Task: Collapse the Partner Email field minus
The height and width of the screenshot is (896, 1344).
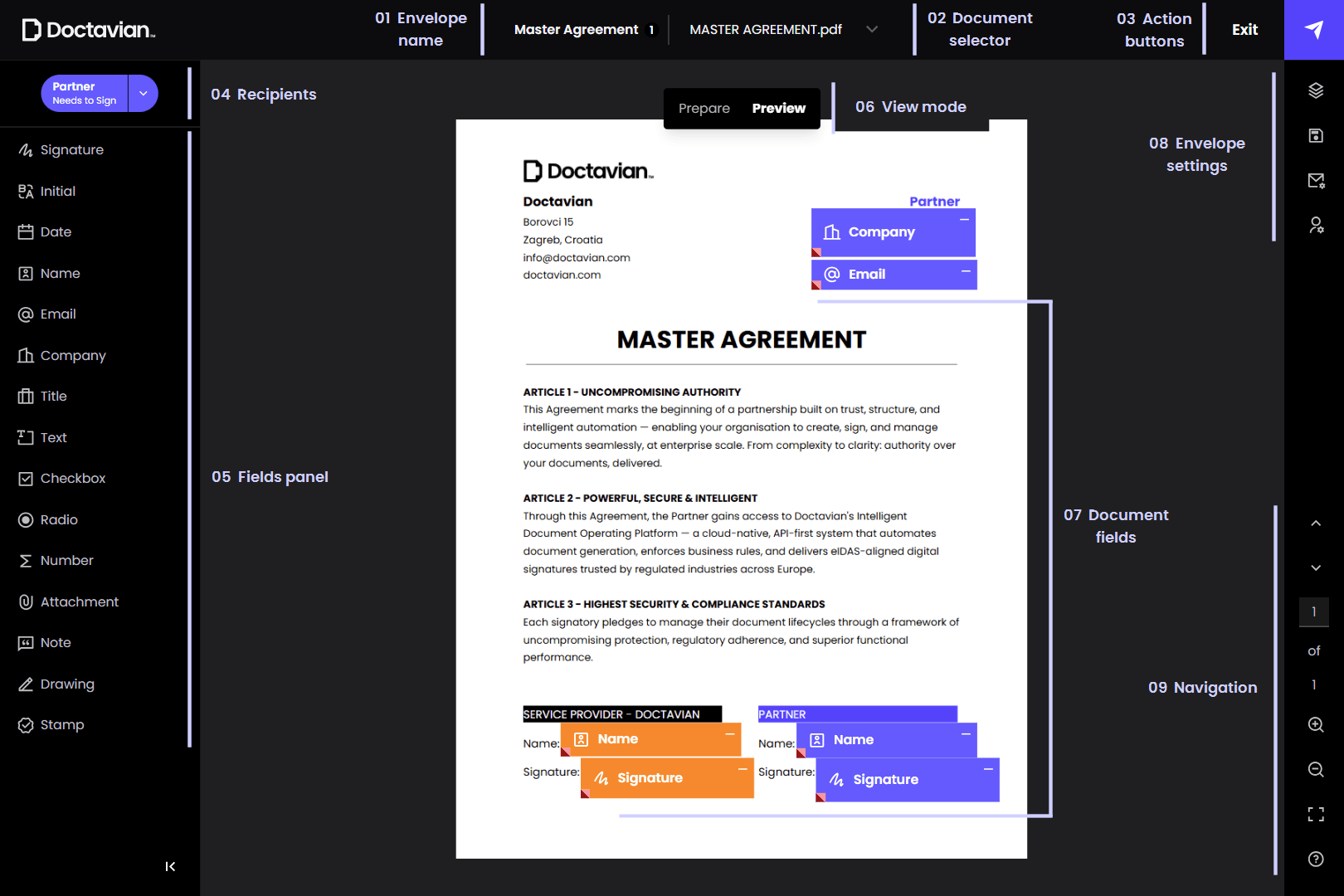Action: pos(966,271)
